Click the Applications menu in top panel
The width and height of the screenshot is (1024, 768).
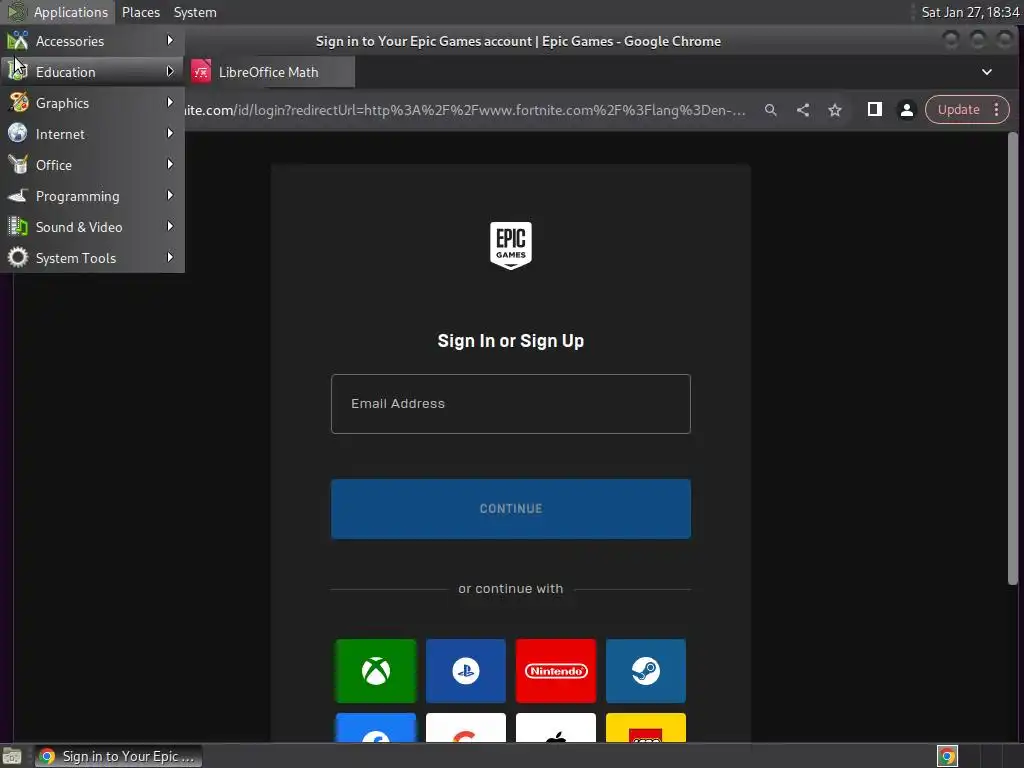click(58, 12)
